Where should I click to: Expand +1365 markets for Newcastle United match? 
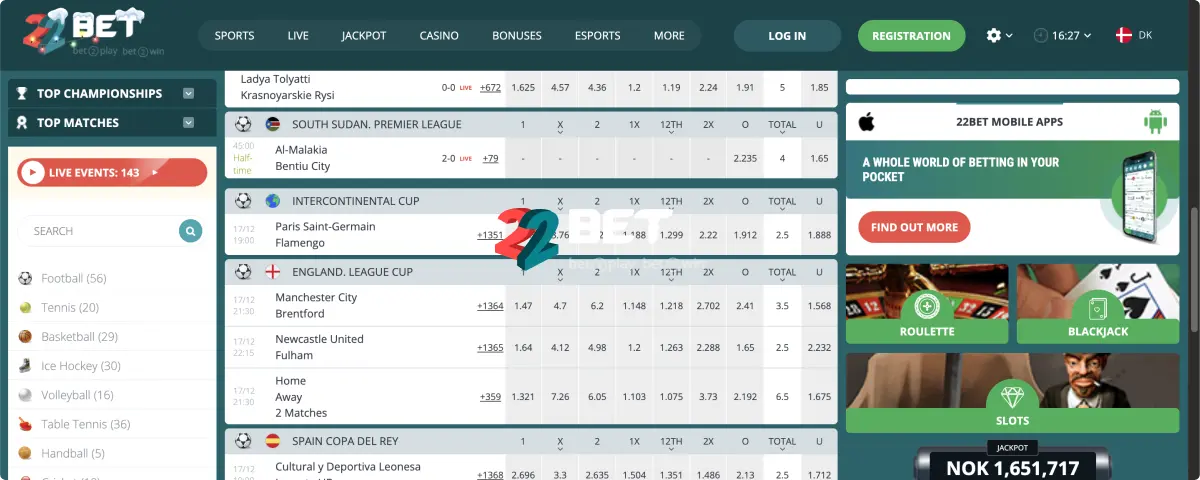pyautogui.click(x=490, y=348)
